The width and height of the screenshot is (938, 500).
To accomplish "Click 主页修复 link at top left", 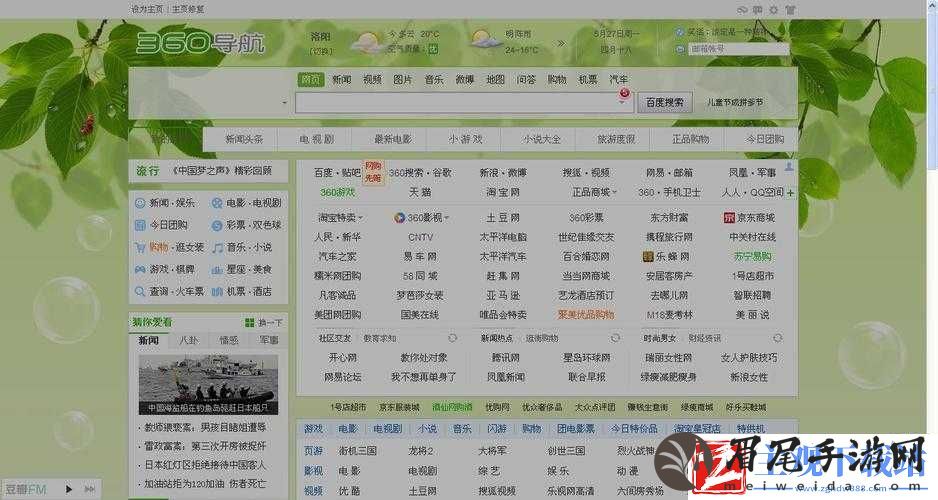I will (188, 10).
